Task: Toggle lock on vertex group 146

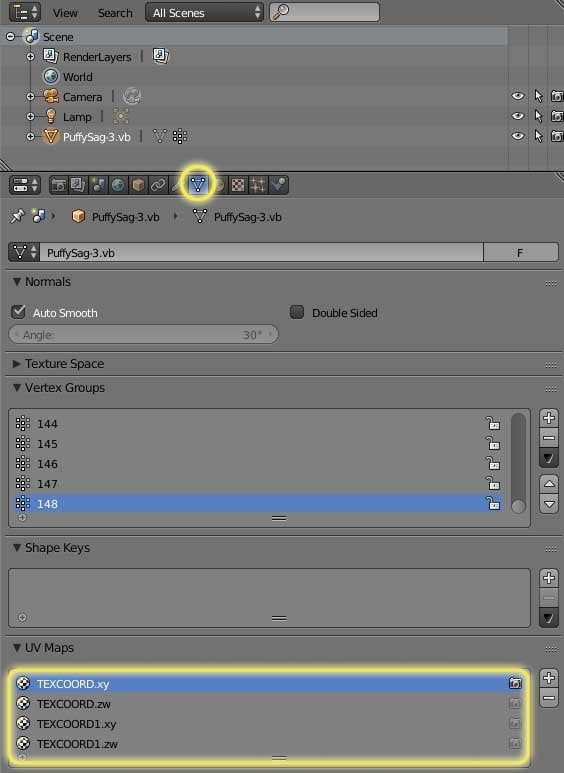Action: (493, 463)
